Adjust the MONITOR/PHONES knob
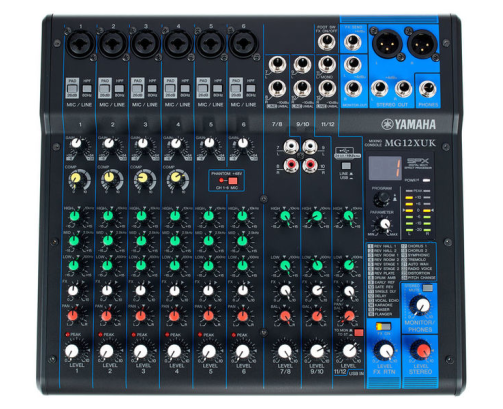The width and height of the screenshot is (503, 409). click(x=422, y=305)
